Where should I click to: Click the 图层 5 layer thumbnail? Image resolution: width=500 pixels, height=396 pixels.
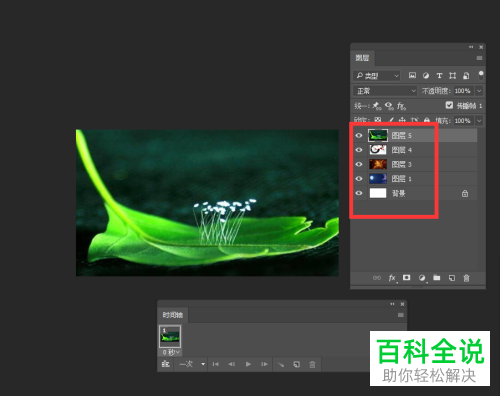[378, 135]
